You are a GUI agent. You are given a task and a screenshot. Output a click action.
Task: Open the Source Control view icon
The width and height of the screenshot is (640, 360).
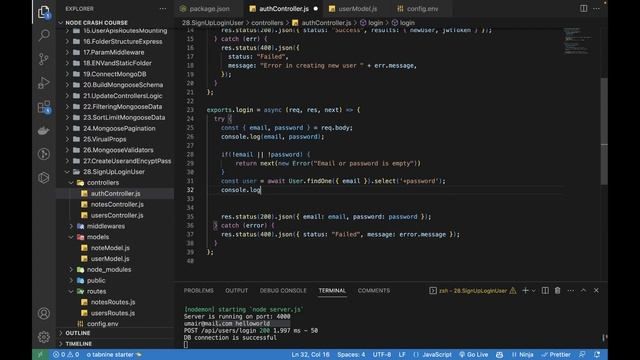tap(44, 59)
